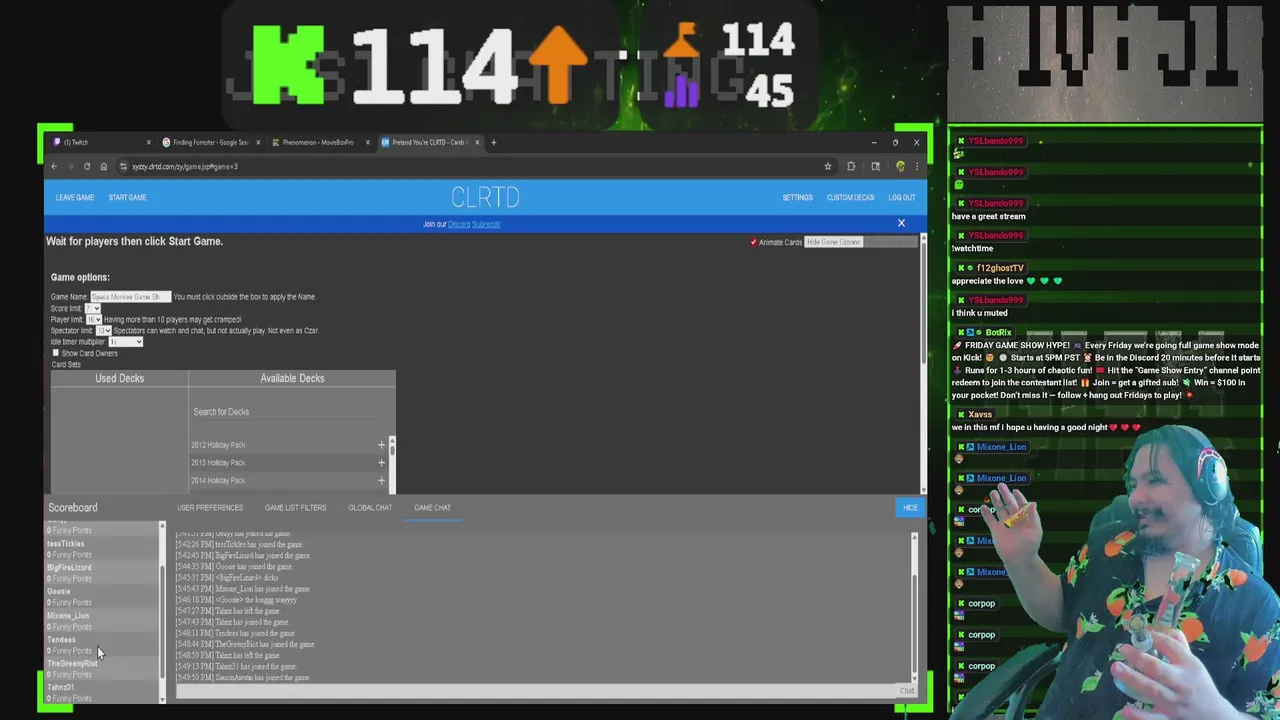Viewport: 1280px width, 720px height.
Task: Switch to the Global Chat tab
Action: [370, 507]
